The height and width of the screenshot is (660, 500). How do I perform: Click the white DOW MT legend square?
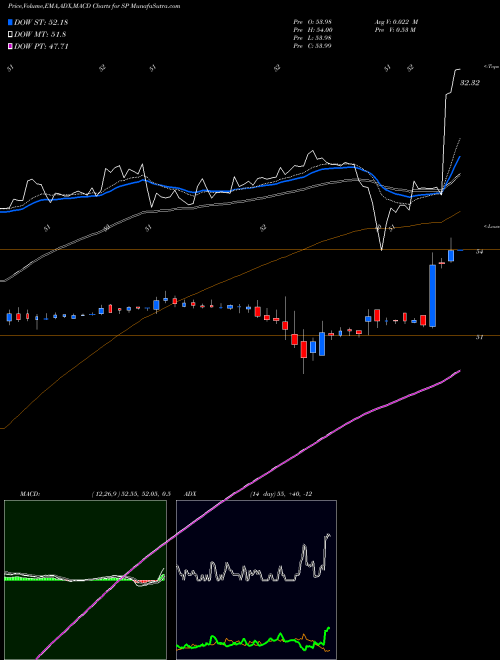[x=11, y=35]
